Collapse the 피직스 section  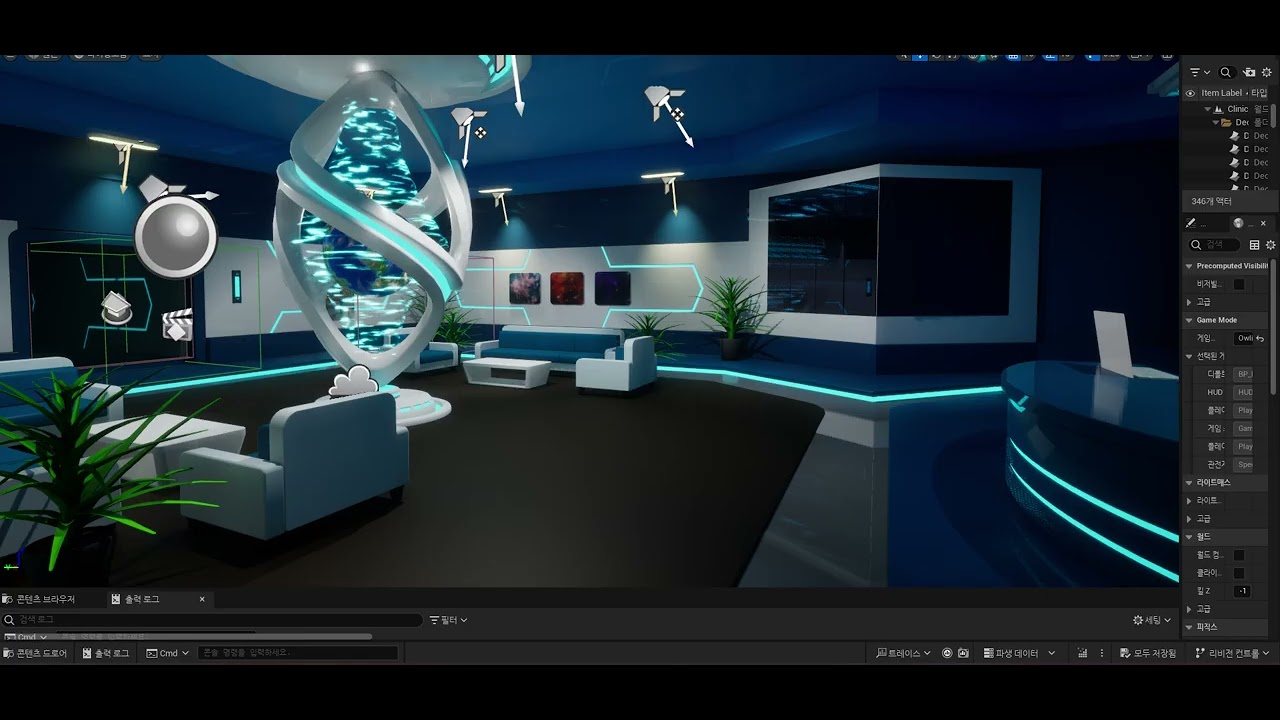pyautogui.click(x=1189, y=627)
